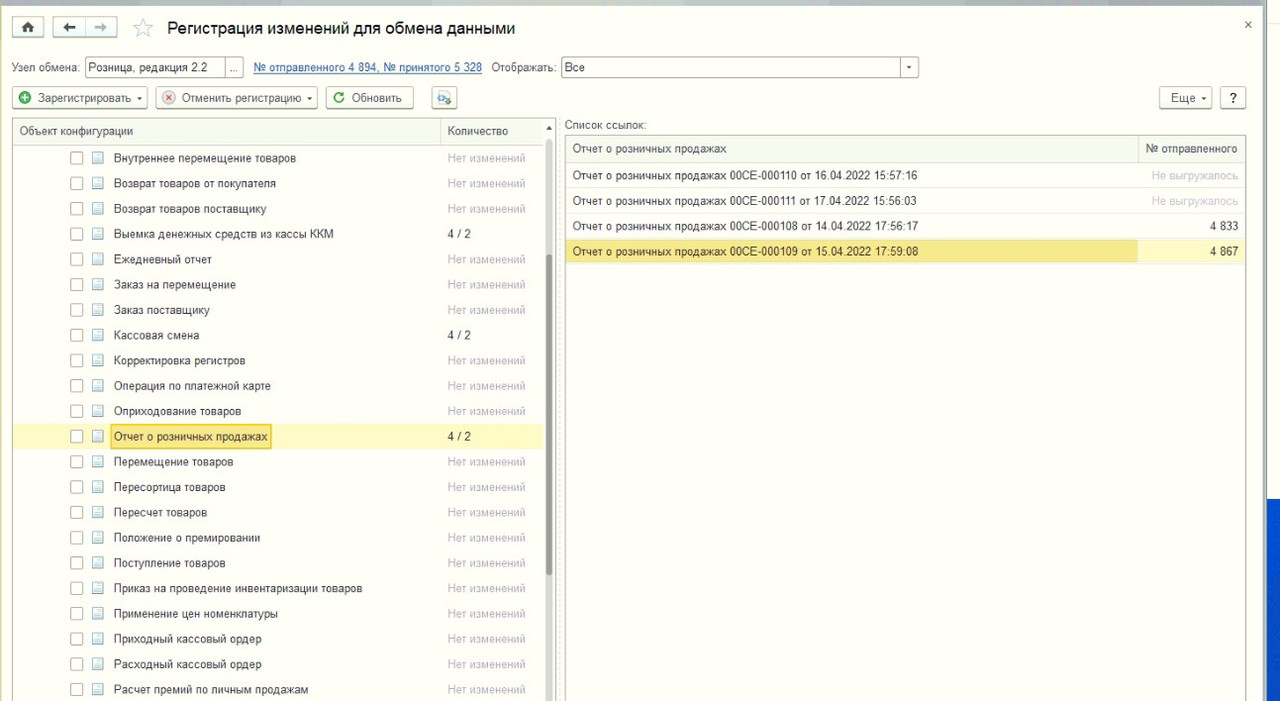
Task: Close the form with the X button
Action: coord(1248,25)
